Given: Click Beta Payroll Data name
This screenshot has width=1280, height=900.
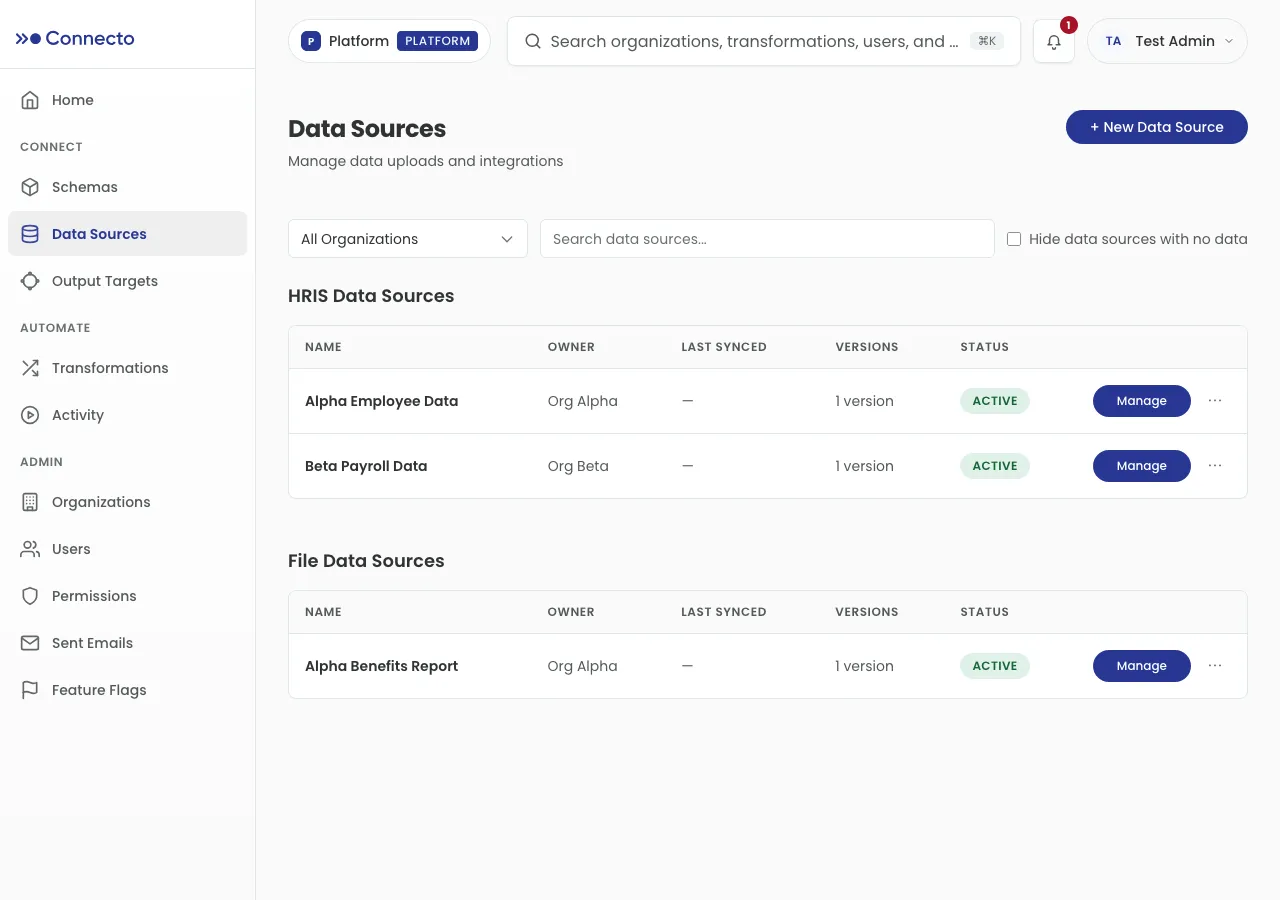Looking at the screenshot, I should coord(366,466).
